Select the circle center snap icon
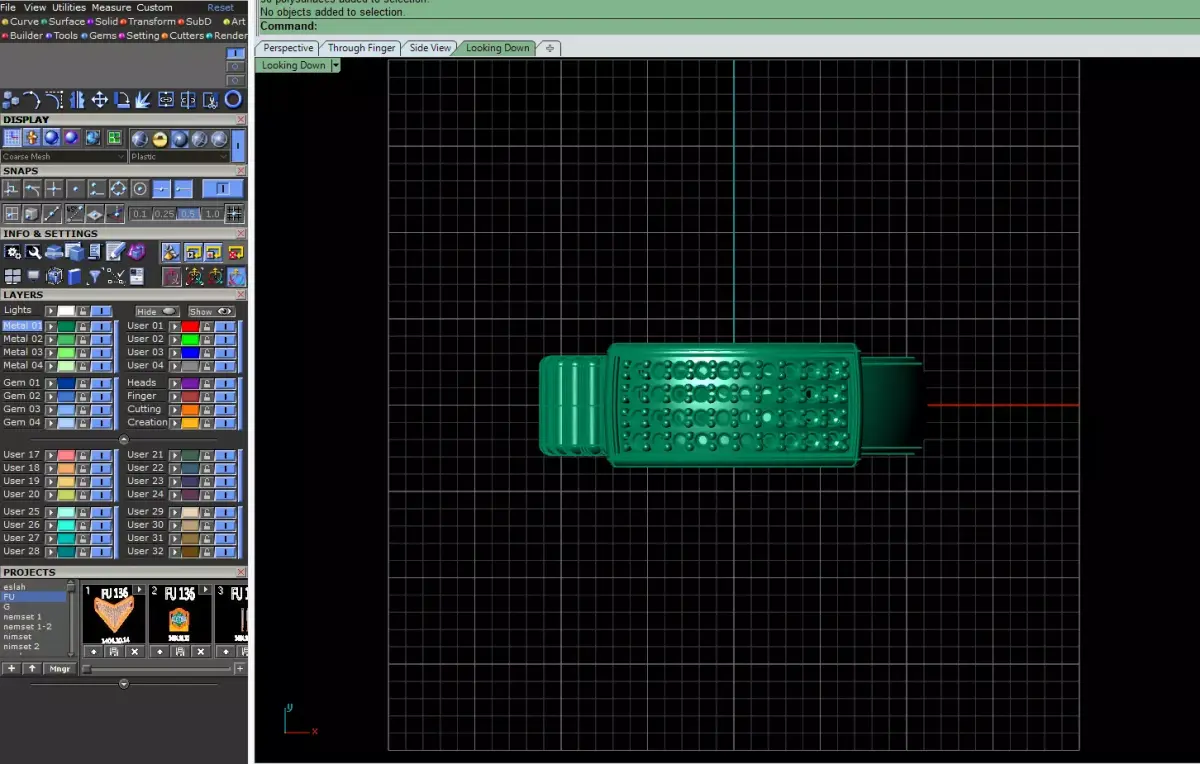 (139, 189)
